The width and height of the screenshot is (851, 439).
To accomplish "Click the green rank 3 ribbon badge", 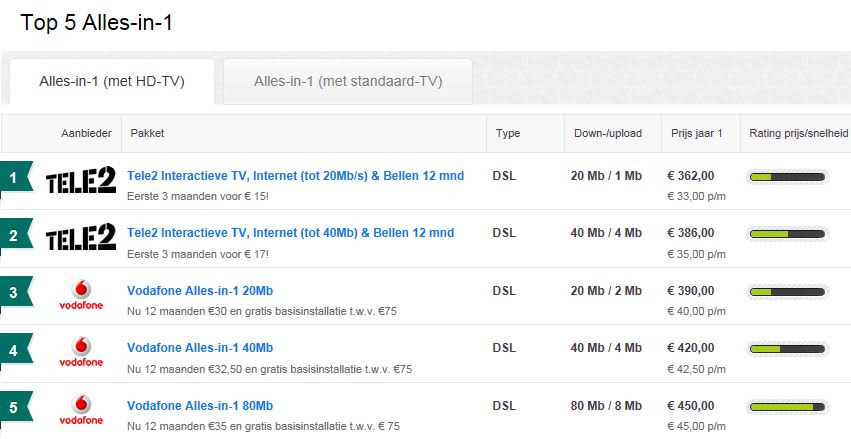I will click(x=16, y=292).
